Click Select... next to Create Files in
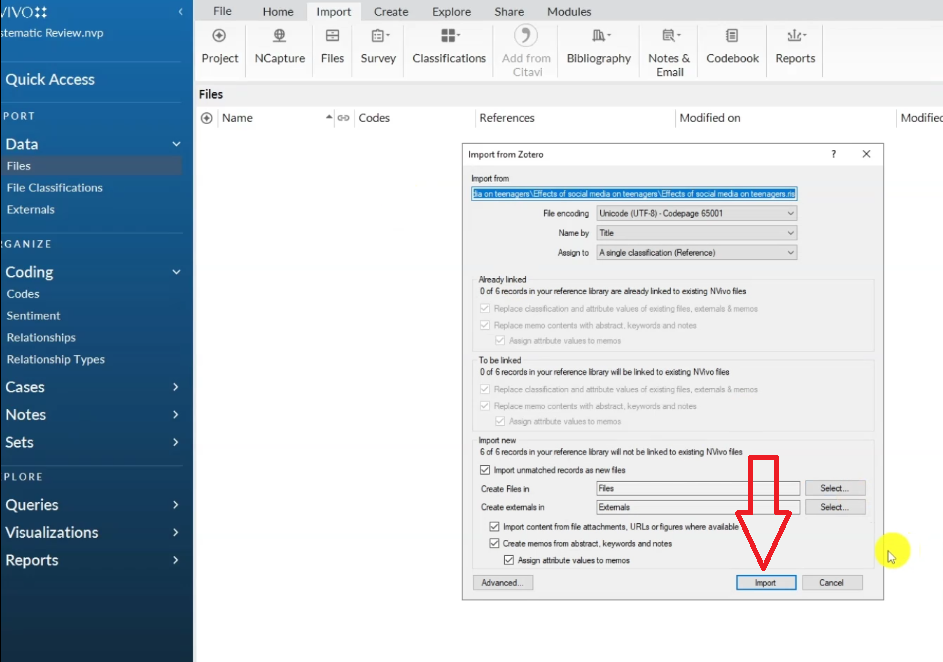 point(835,488)
